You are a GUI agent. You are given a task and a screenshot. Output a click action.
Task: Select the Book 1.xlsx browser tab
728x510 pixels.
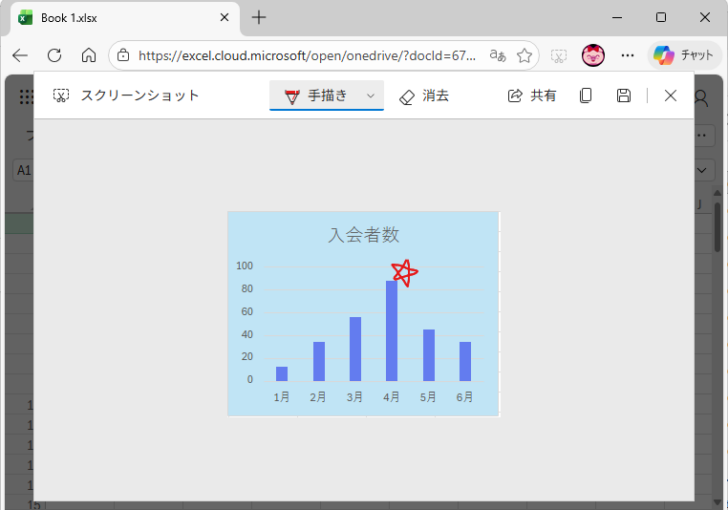pyautogui.click(x=124, y=18)
